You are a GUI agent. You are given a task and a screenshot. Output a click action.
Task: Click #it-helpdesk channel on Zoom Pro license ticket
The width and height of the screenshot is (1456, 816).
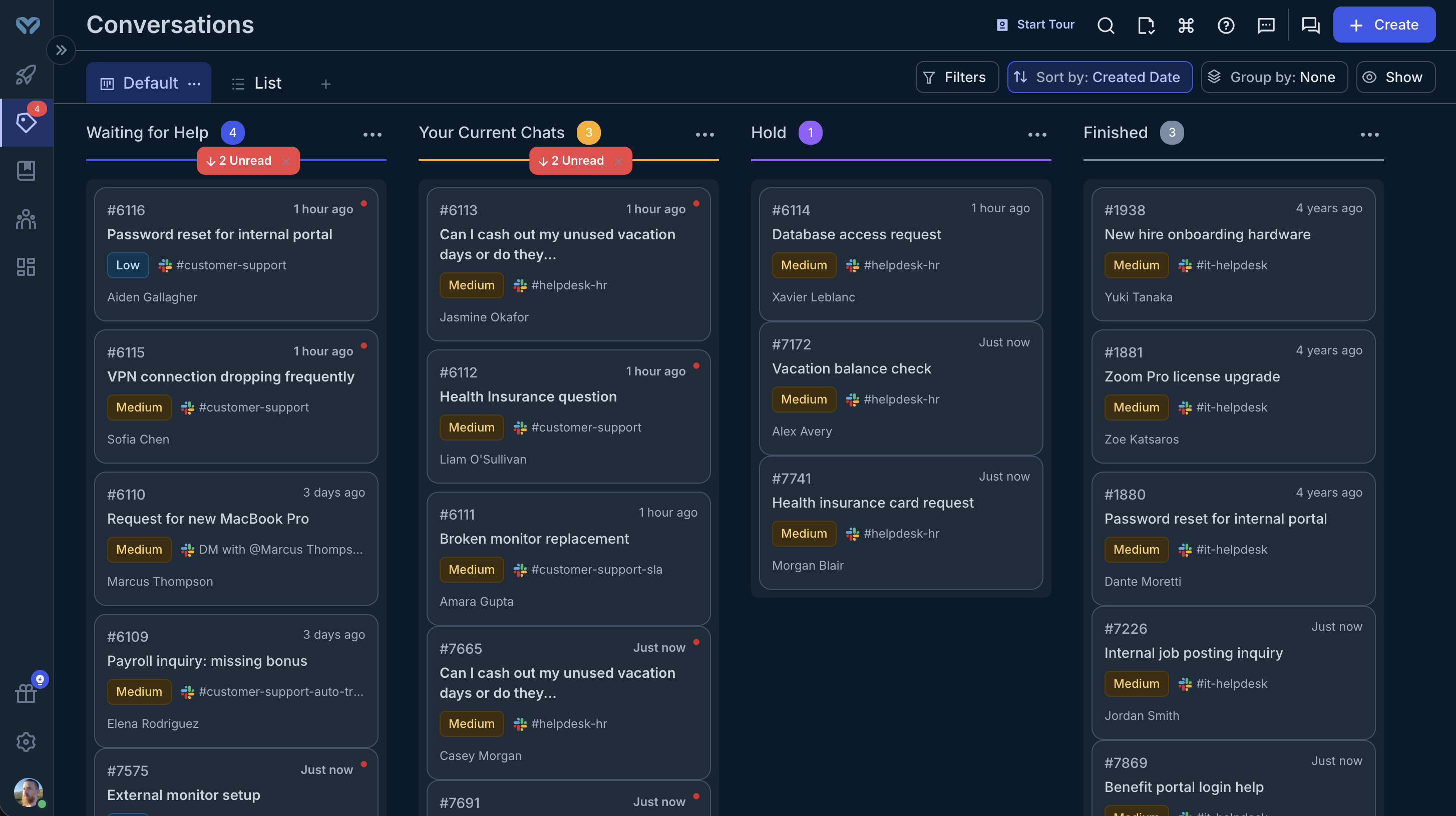(1232, 407)
